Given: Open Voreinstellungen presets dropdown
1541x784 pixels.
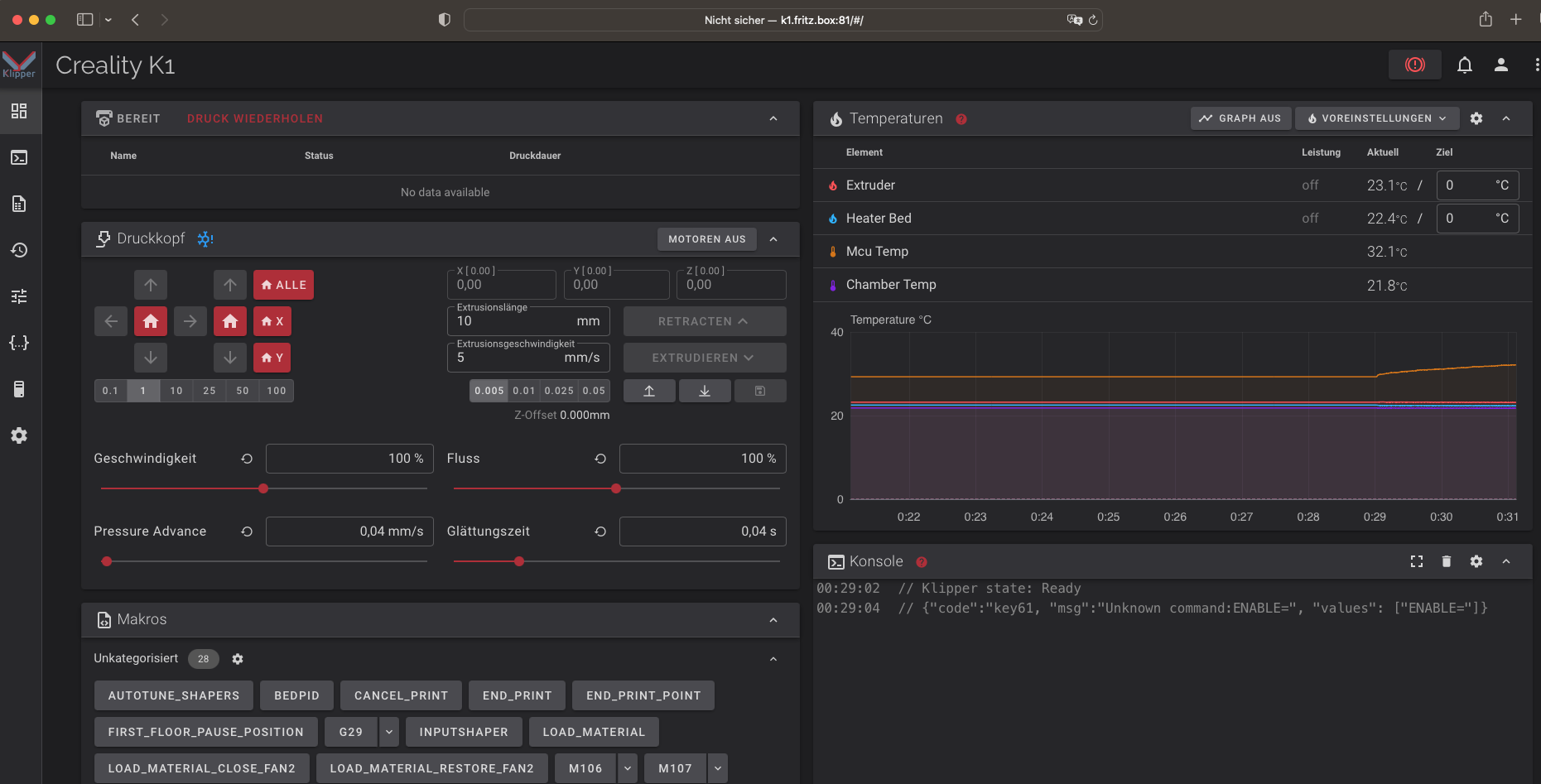Looking at the screenshot, I should [x=1377, y=118].
